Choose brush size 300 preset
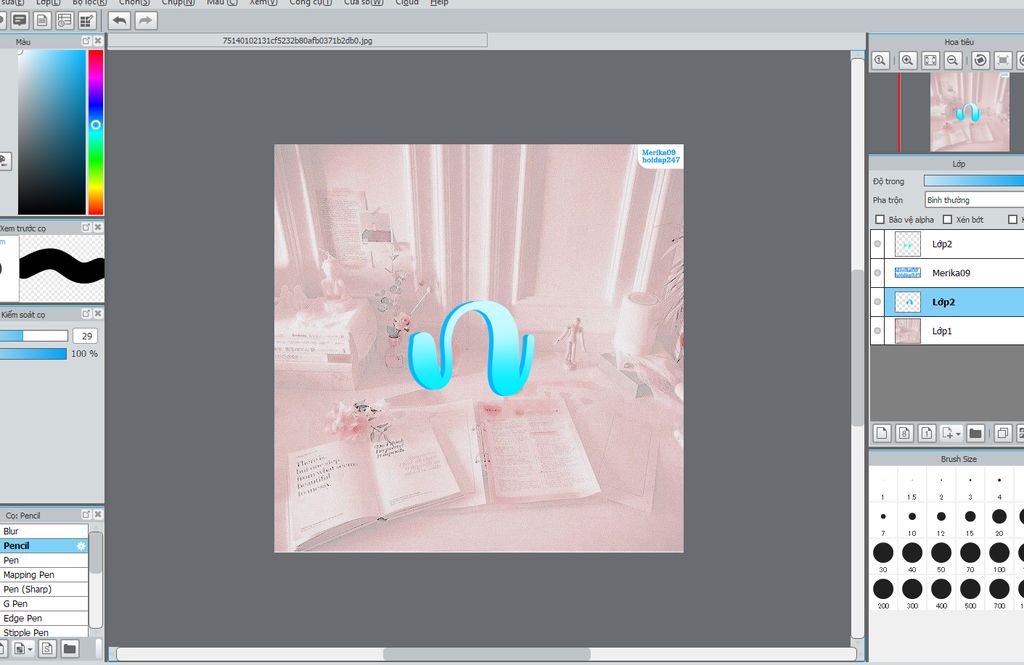This screenshot has width=1024, height=665. (x=912, y=593)
